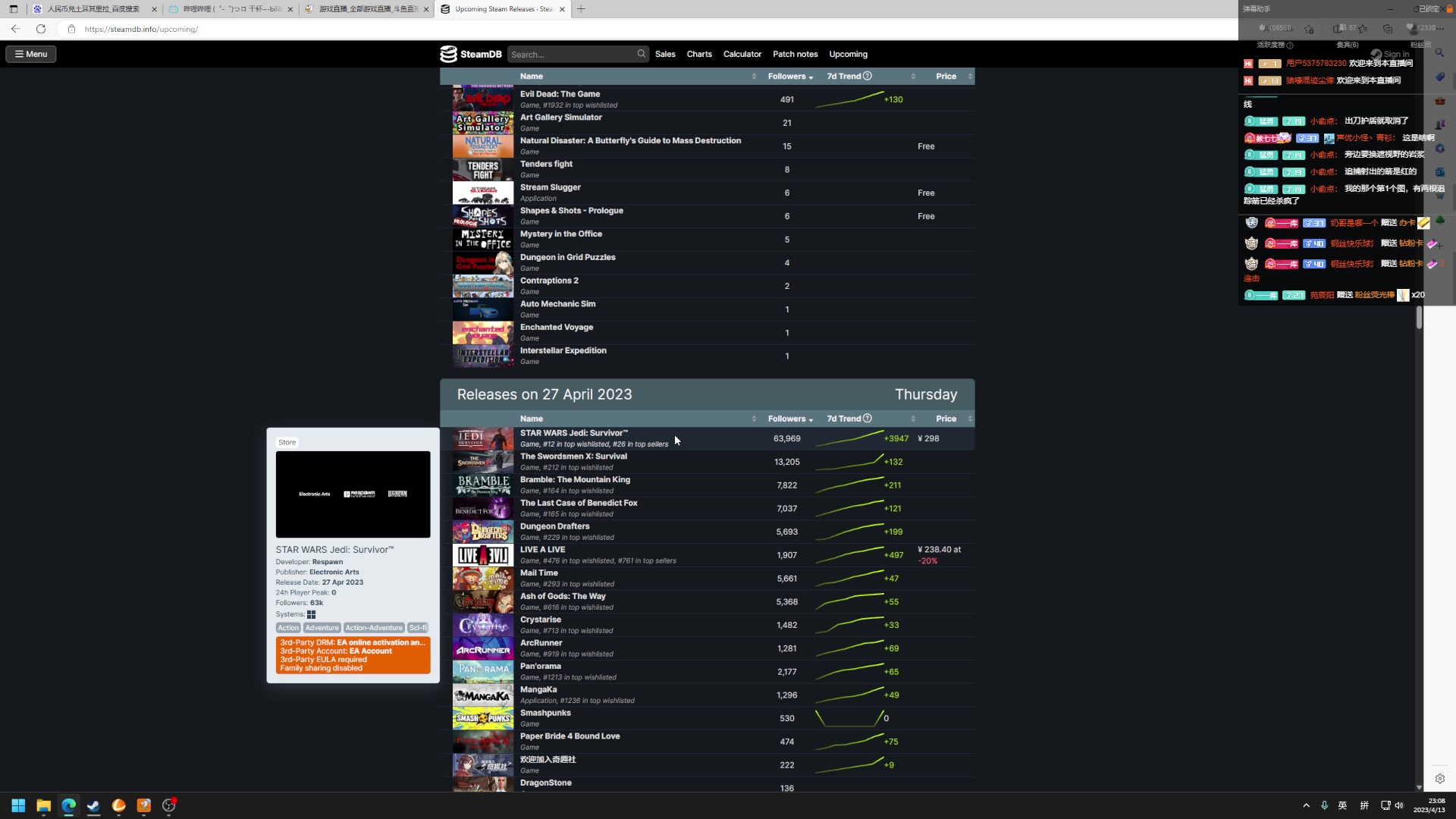Sort the 27 April list by Name

[532, 419]
